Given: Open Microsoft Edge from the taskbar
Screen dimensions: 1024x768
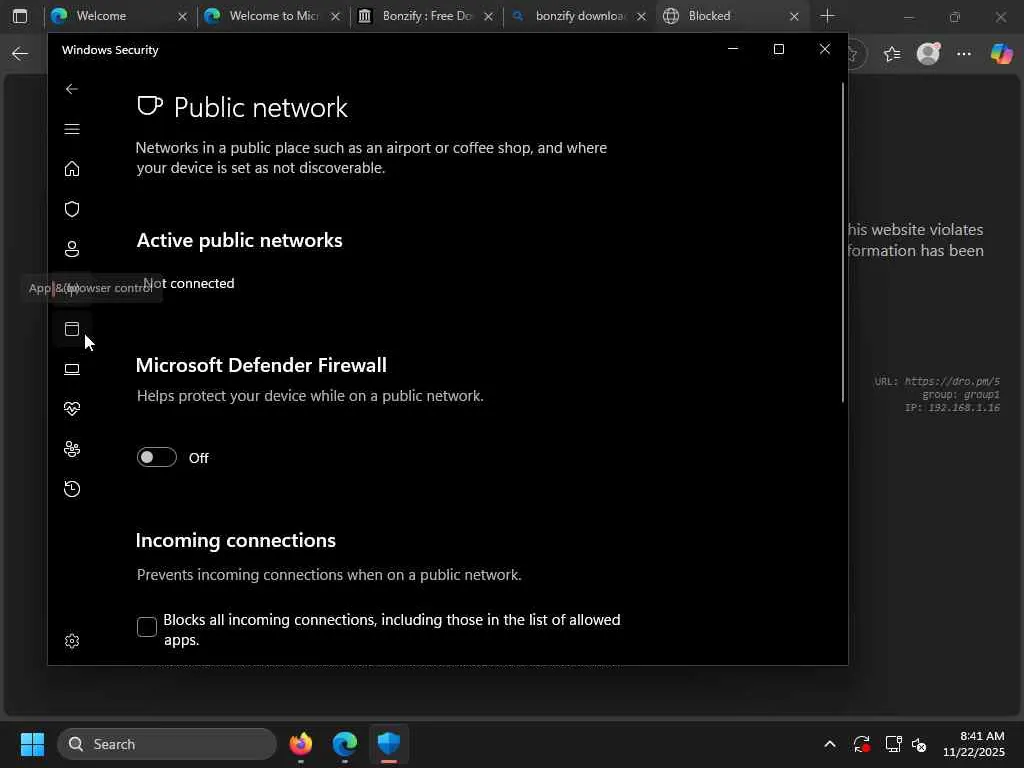Looking at the screenshot, I should 345,744.
